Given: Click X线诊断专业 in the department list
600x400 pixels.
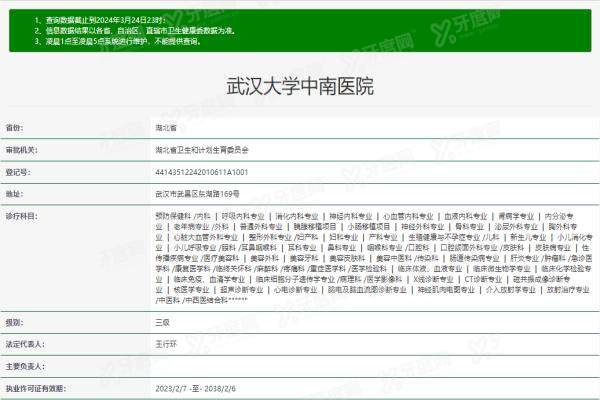Looking at the screenshot, I should coord(433,279).
